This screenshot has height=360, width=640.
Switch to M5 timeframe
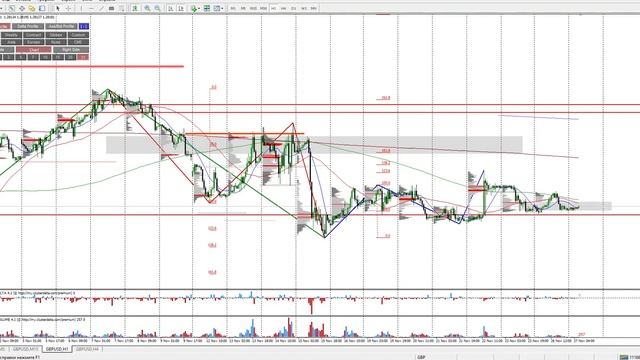click(x=243, y=8)
